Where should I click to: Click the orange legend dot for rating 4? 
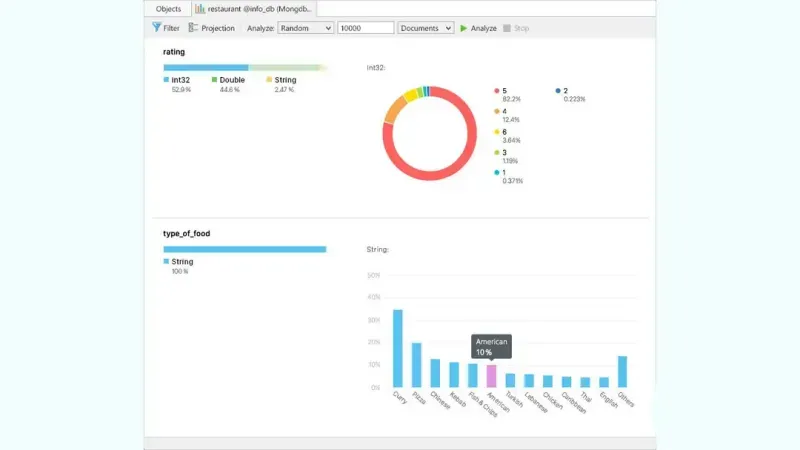click(x=496, y=111)
